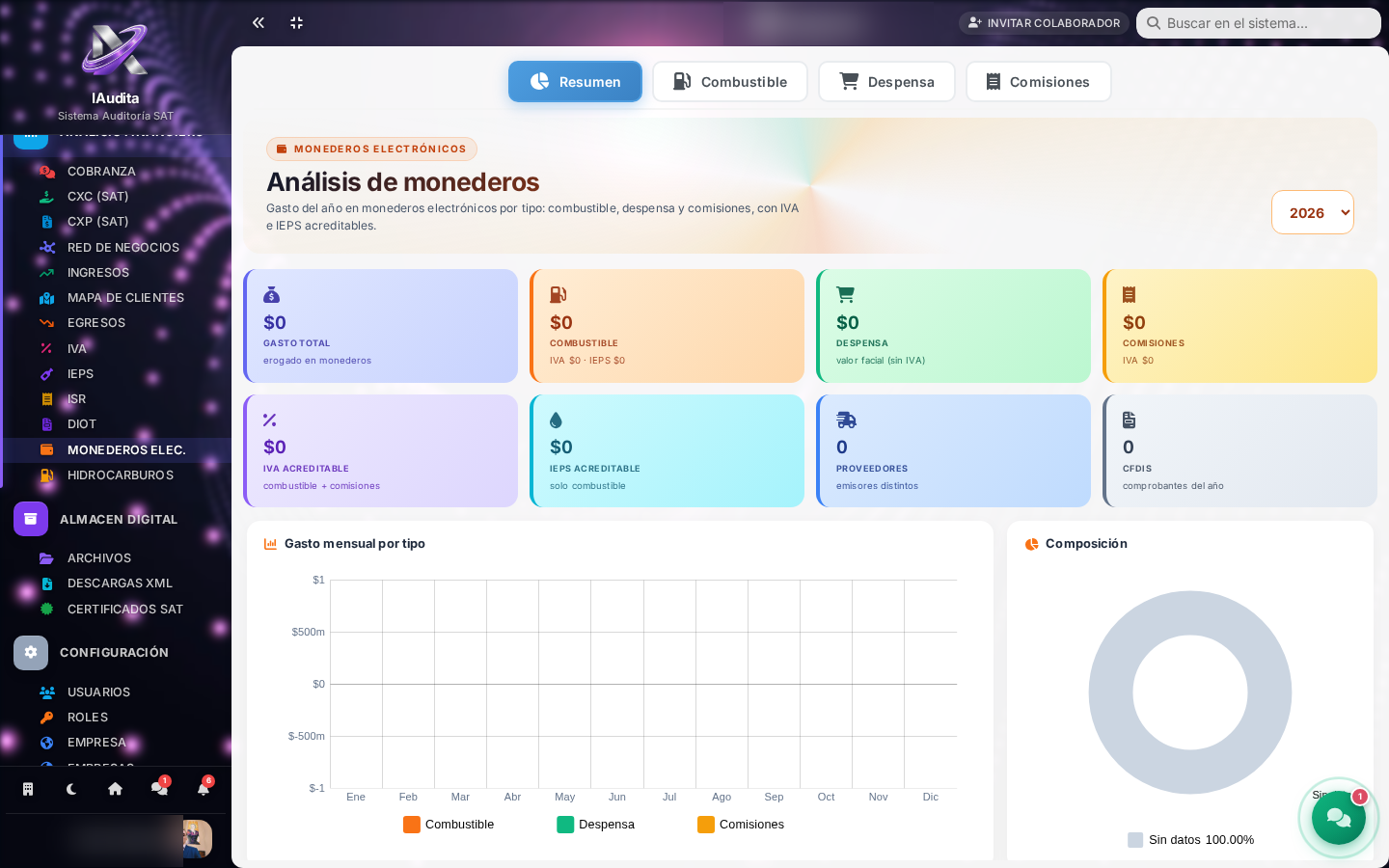Switch to Comisiones tab
The image size is (1389, 868).
coord(1039,81)
